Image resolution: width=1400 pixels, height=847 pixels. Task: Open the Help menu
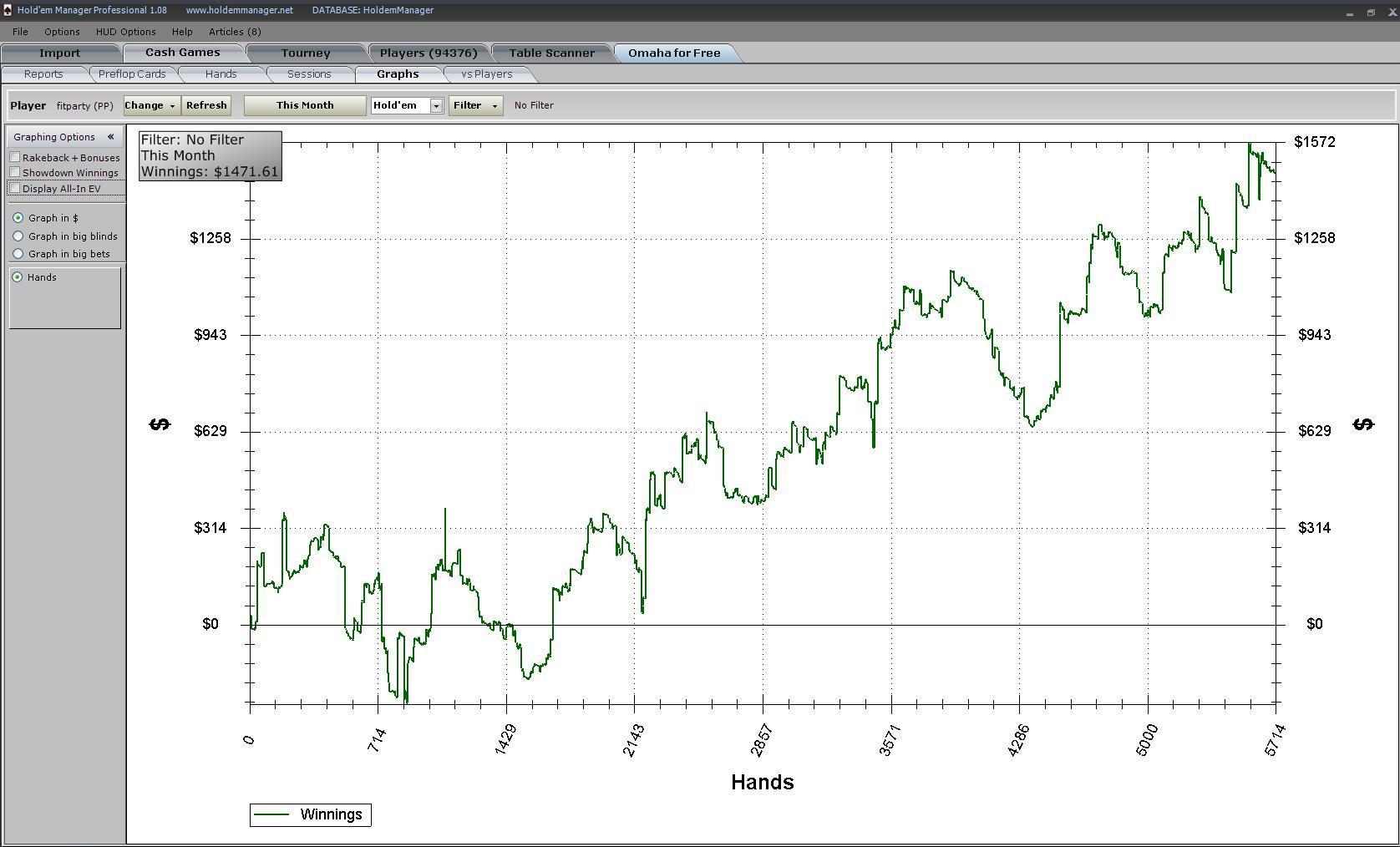pyautogui.click(x=181, y=32)
